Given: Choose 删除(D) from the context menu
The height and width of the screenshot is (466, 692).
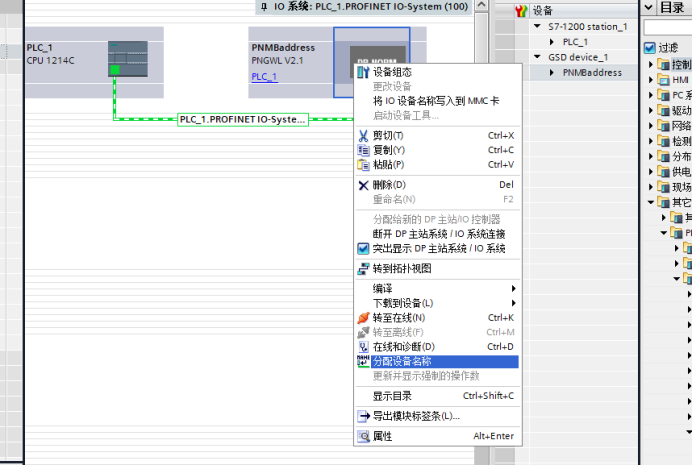Looking at the screenshot, I should pos(437,185).
